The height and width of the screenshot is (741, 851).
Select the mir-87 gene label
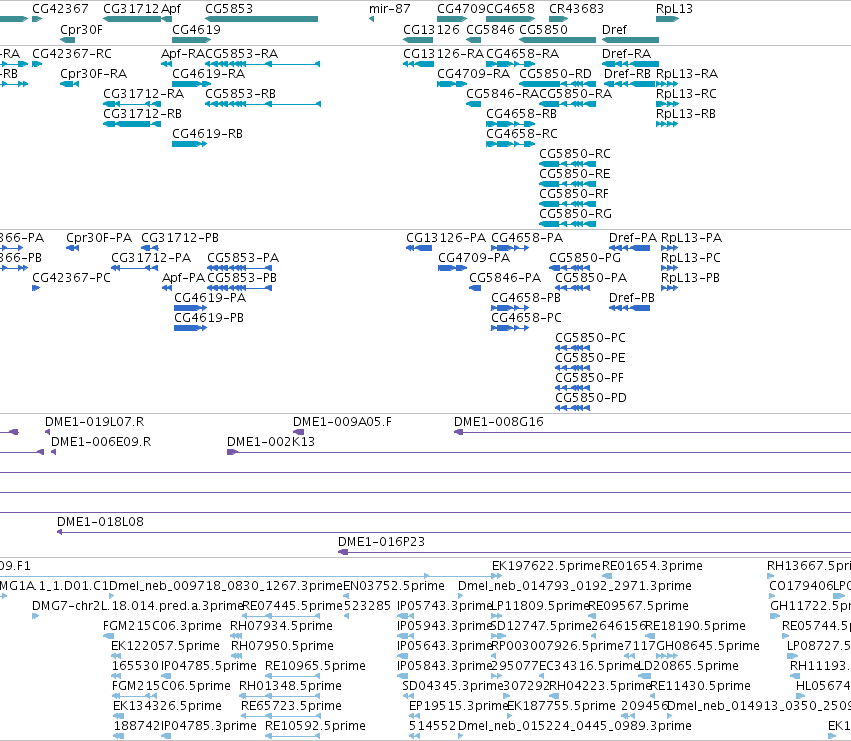(390, 9)
